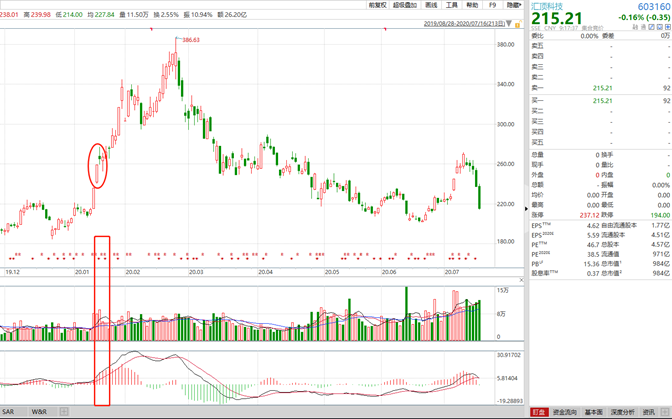The width and height of the screenshot is (672, 419).
Task: Expand the date range dropdown triangle
Action: pos(509,23)
